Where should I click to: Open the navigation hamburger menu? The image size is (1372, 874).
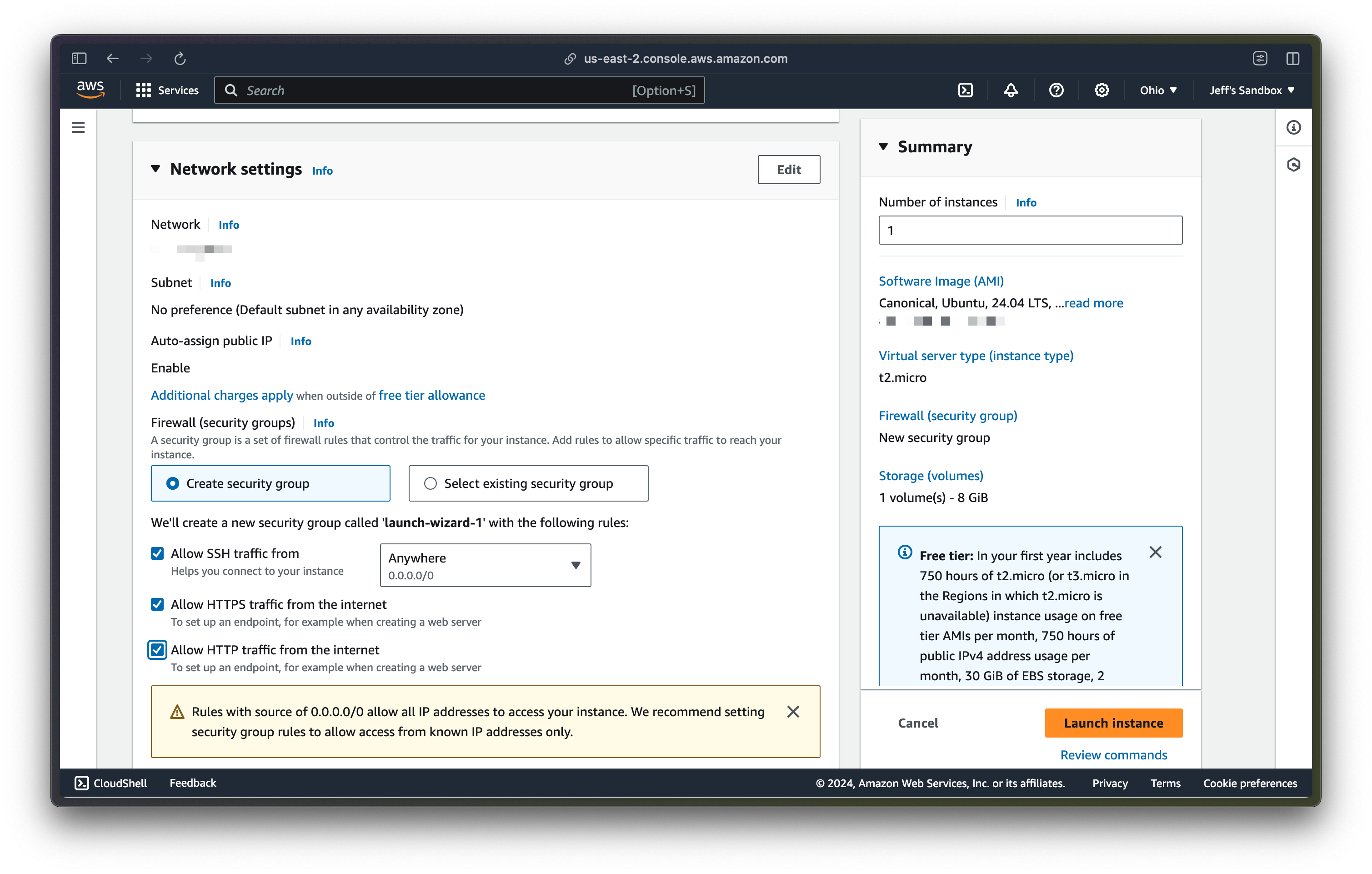pyautogui.click(x=78, y=127)
